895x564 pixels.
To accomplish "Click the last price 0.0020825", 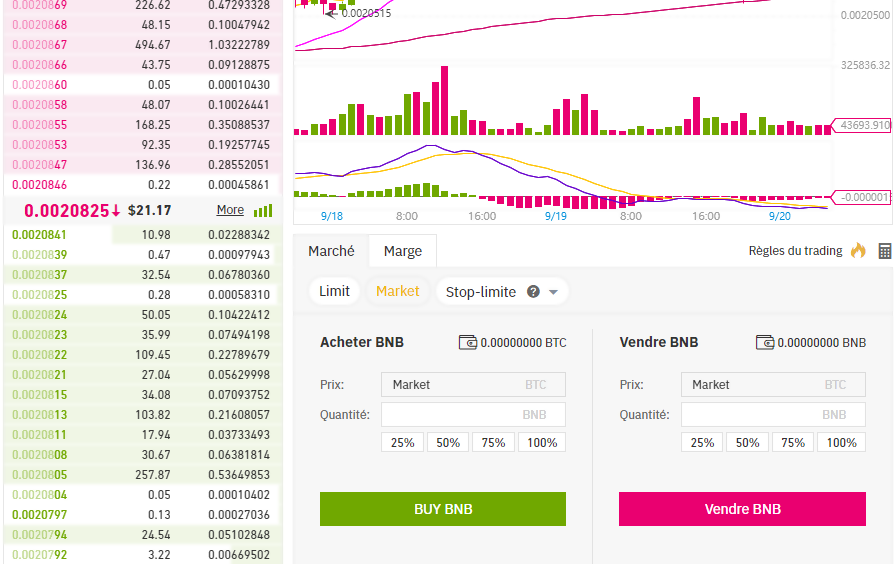I will [67, 211].
